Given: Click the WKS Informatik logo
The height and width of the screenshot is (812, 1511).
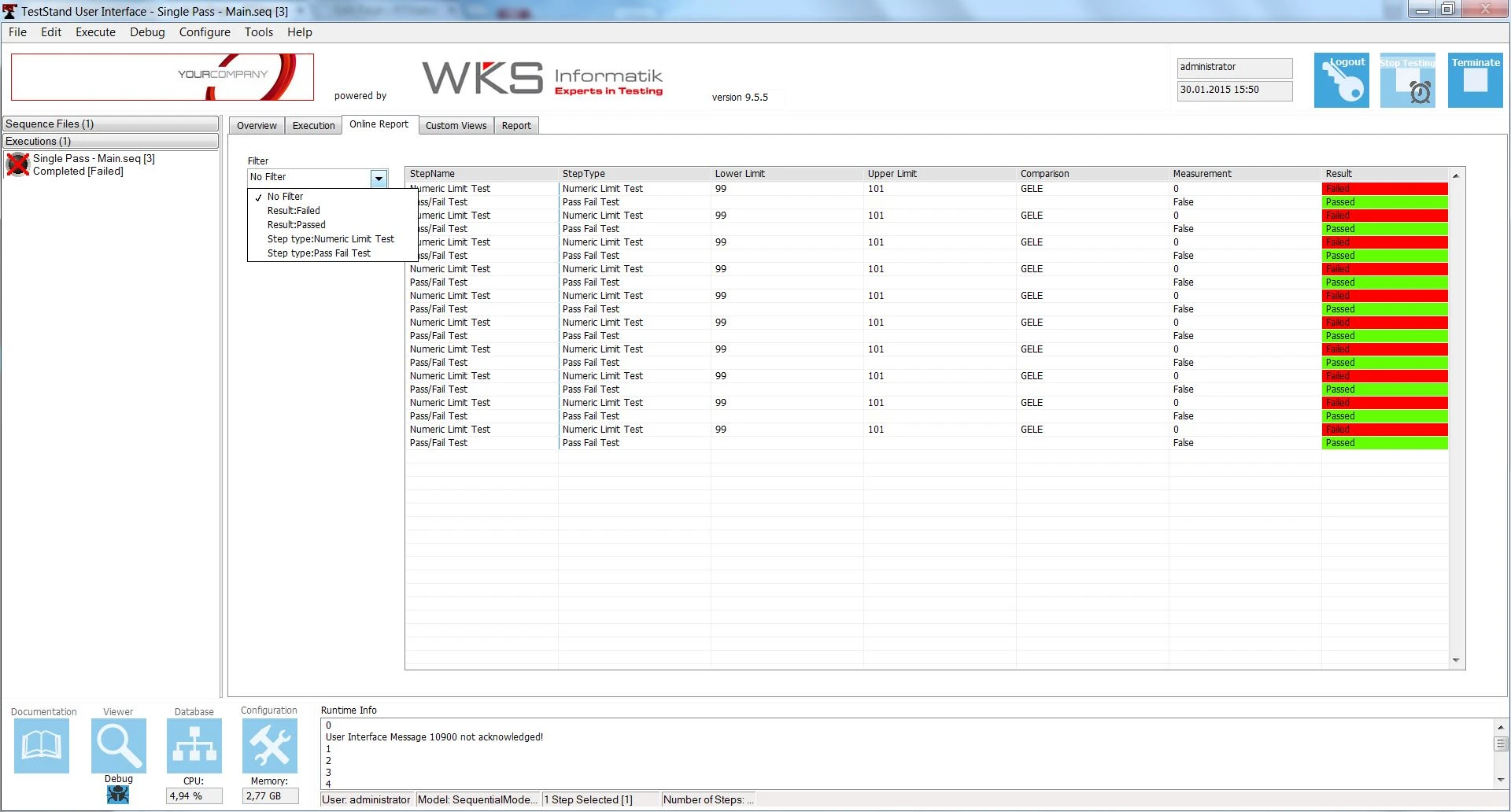Looking at the screenshot, I should click(542, 78).
